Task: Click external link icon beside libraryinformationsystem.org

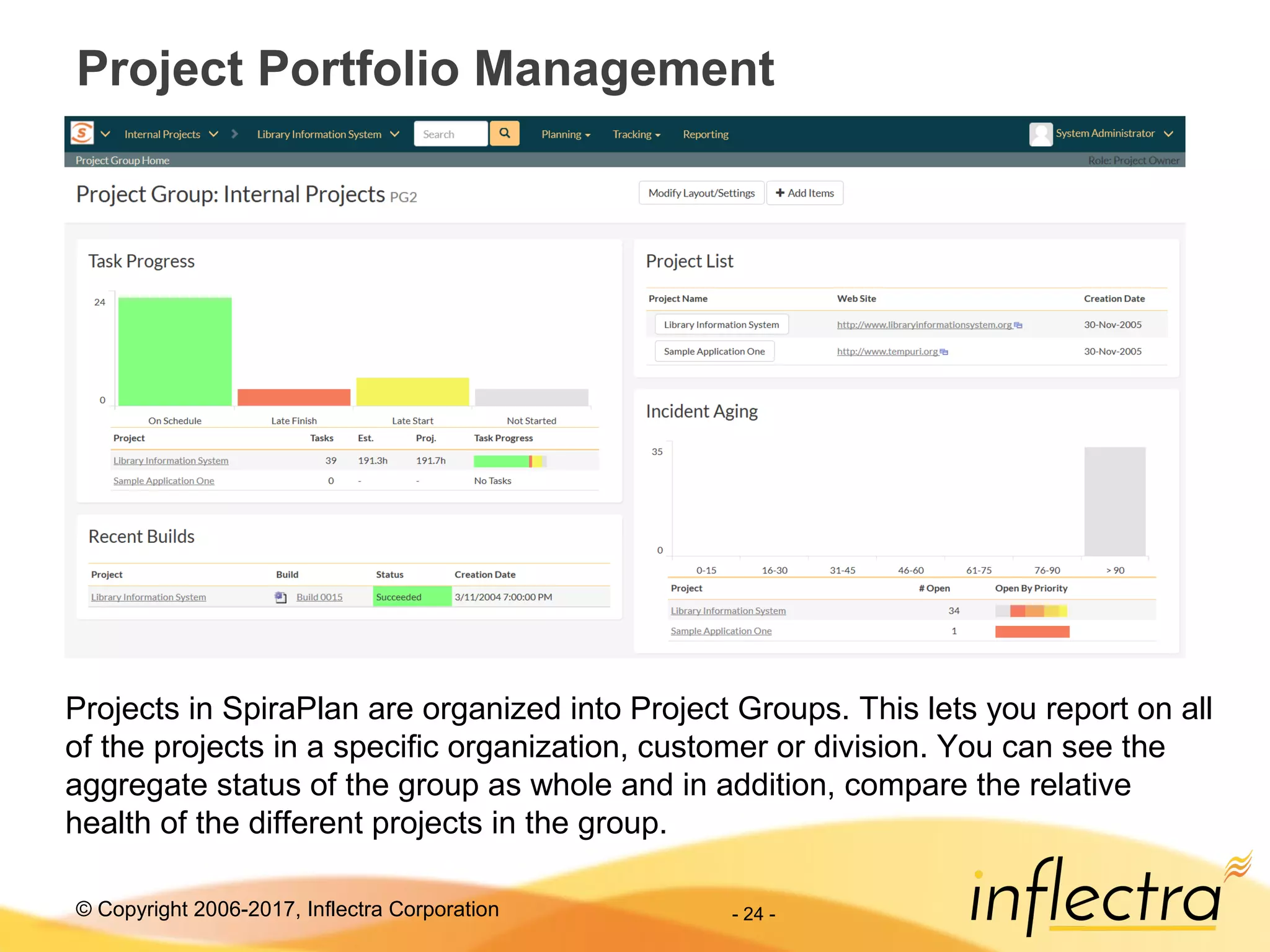Action: click(x=1018, y=325)
